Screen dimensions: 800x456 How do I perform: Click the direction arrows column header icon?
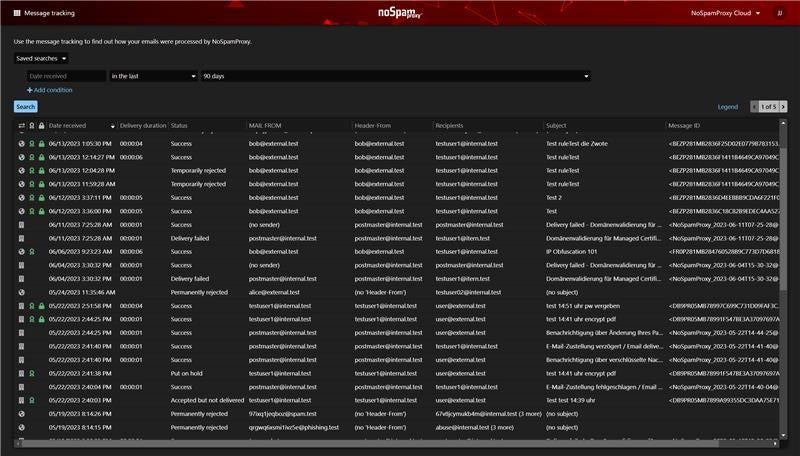click(21, 125)
